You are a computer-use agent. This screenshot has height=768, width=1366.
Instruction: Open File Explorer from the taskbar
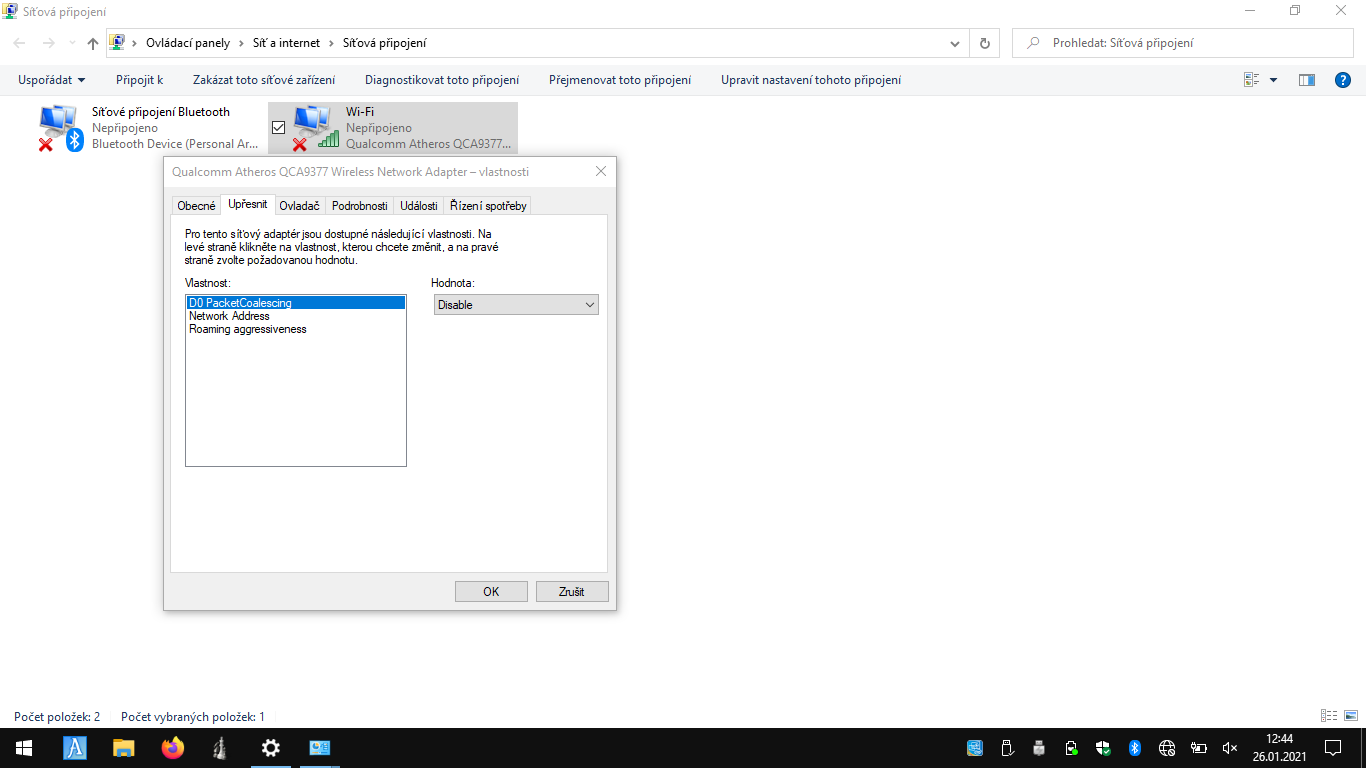pos(124,748)
